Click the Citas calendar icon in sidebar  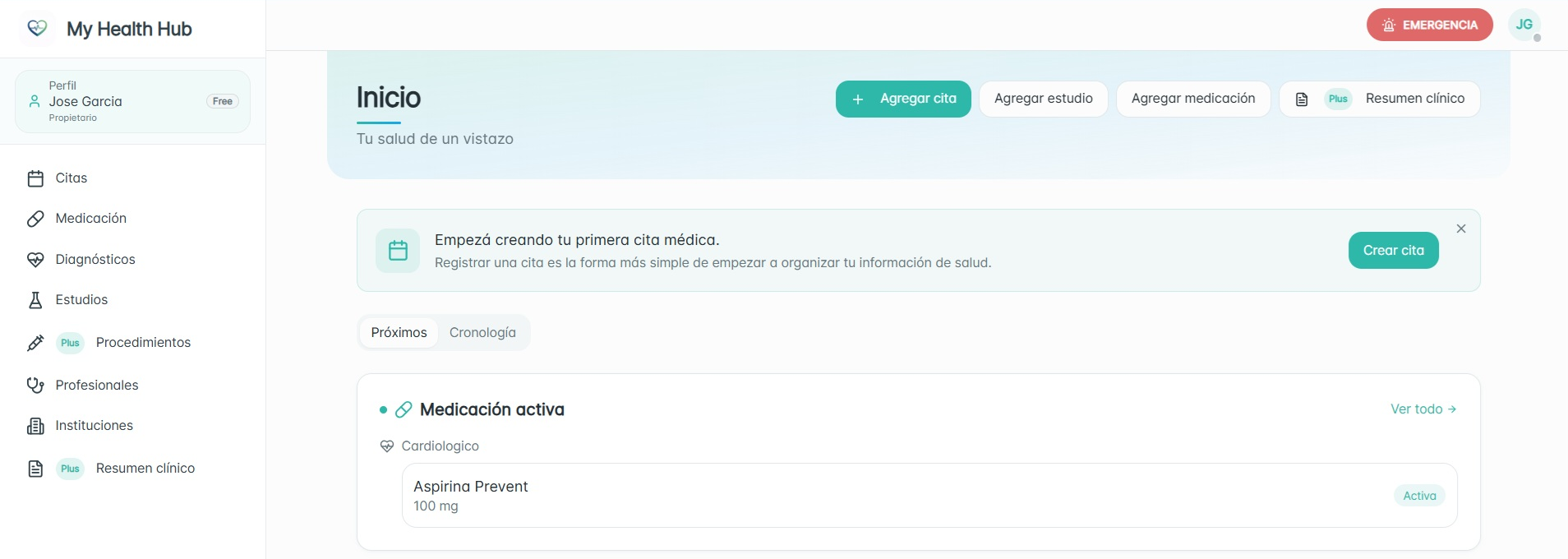(35, 178)
